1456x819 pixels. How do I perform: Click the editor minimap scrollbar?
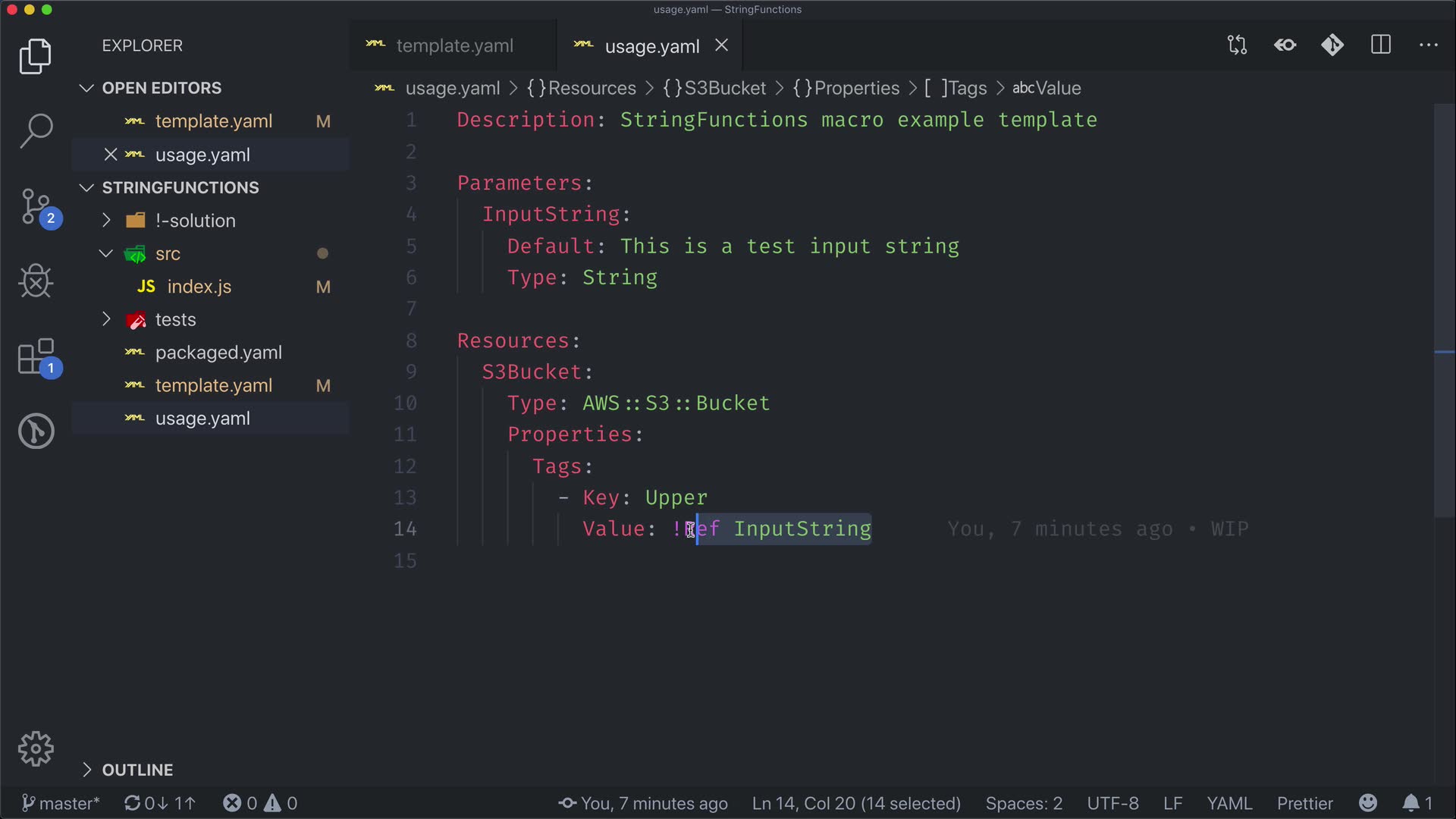pos(1444,303)
